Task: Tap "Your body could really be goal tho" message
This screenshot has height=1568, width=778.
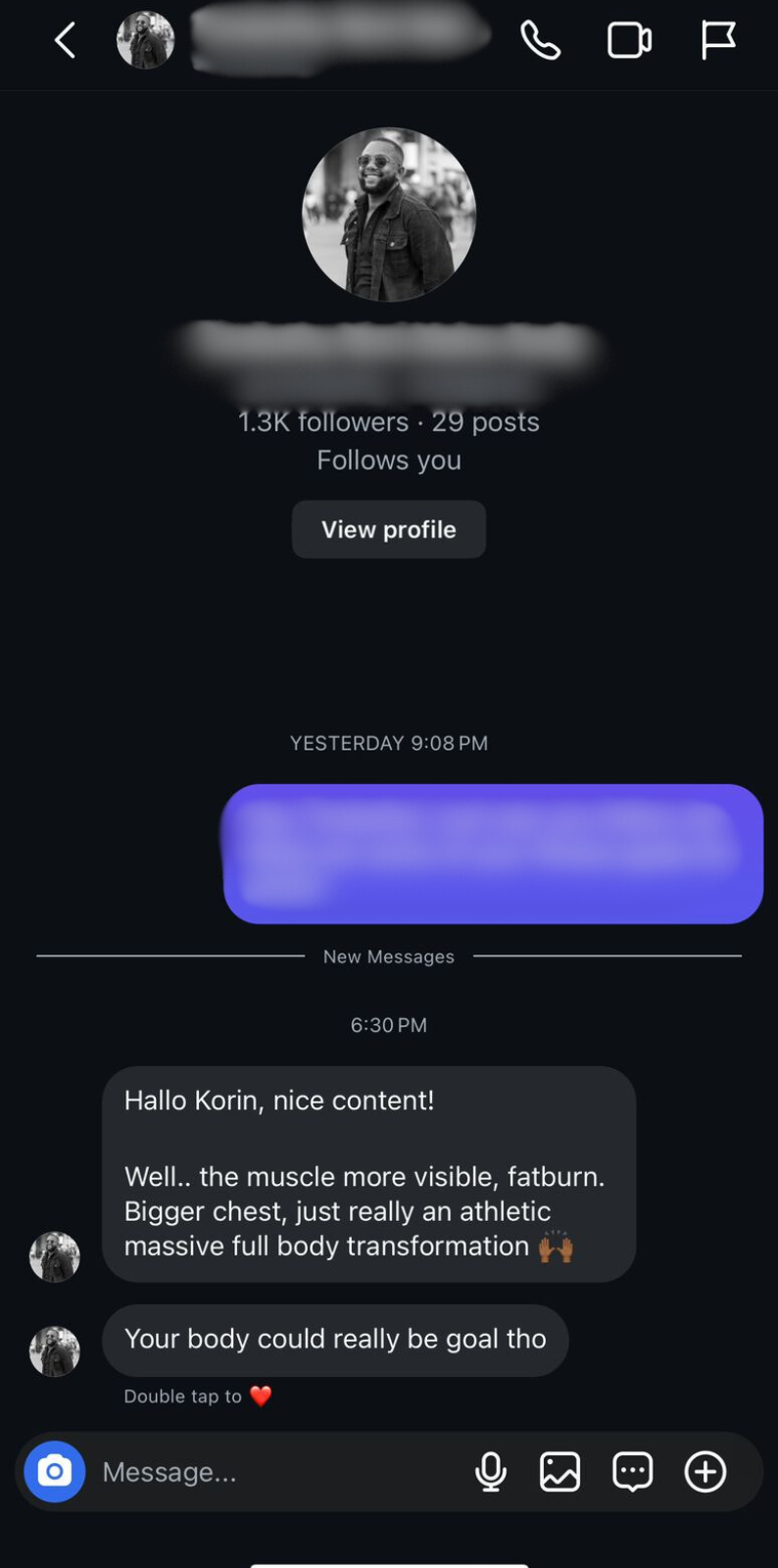Action: click(x=335, y=1340)
